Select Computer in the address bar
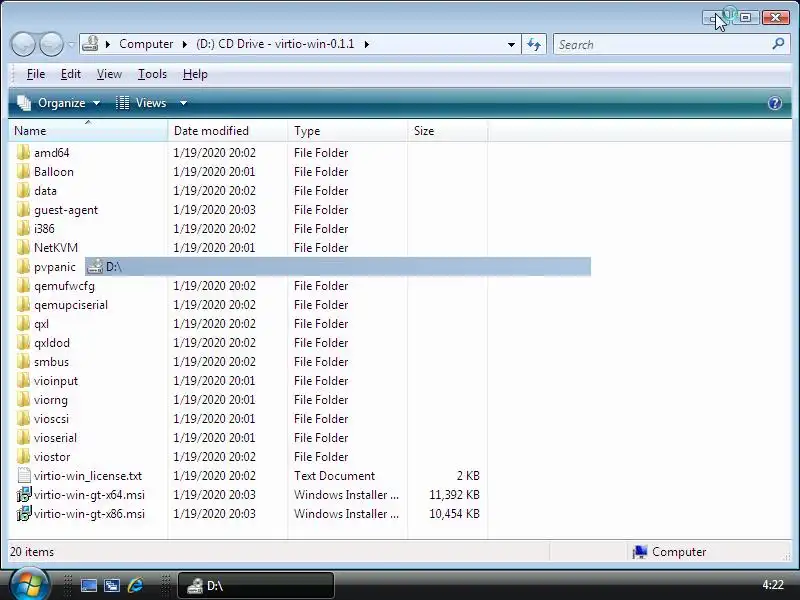This screenshot has width=800, height=600. [x=146, y=44]
